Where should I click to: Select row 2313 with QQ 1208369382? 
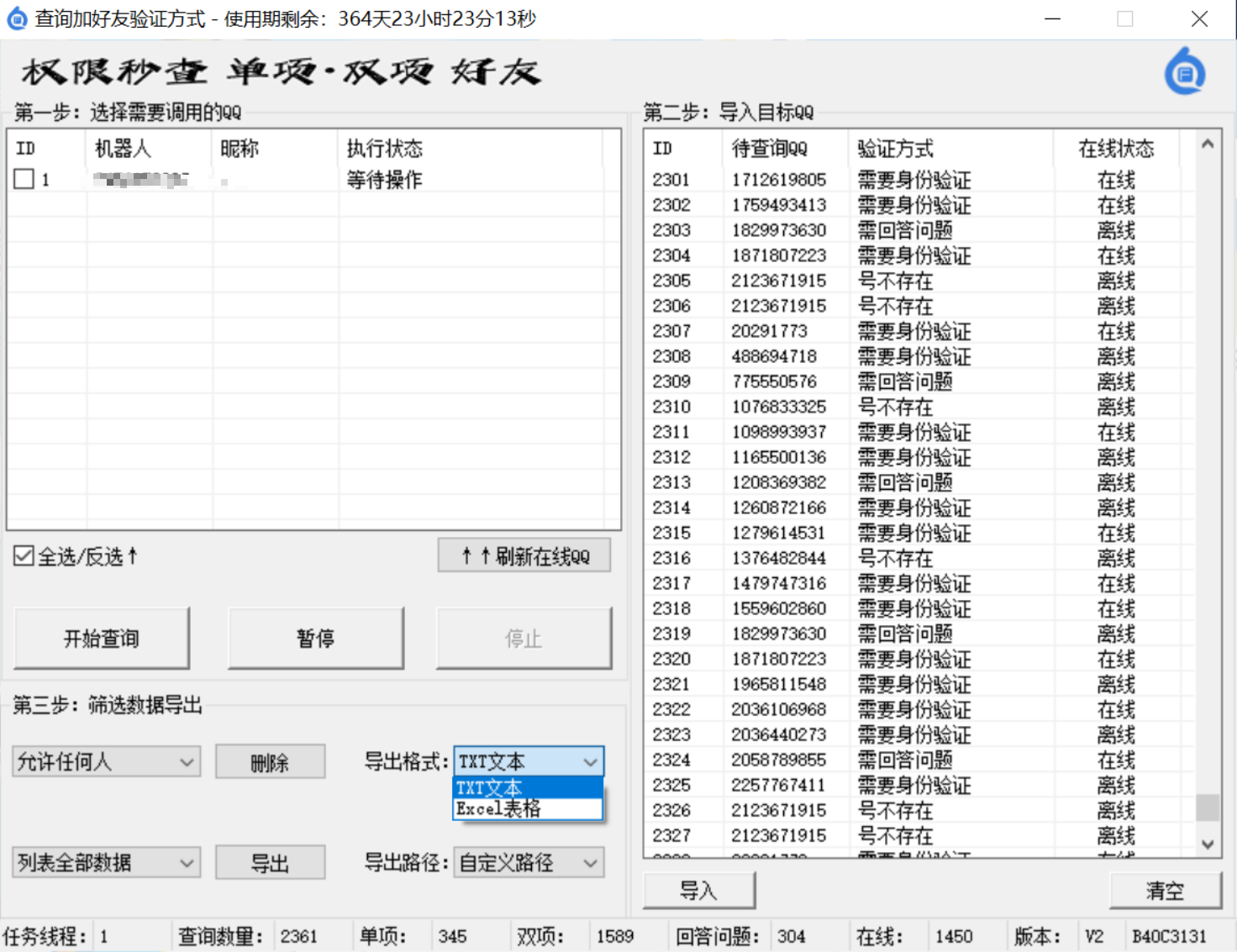click(x=919, y=482)
